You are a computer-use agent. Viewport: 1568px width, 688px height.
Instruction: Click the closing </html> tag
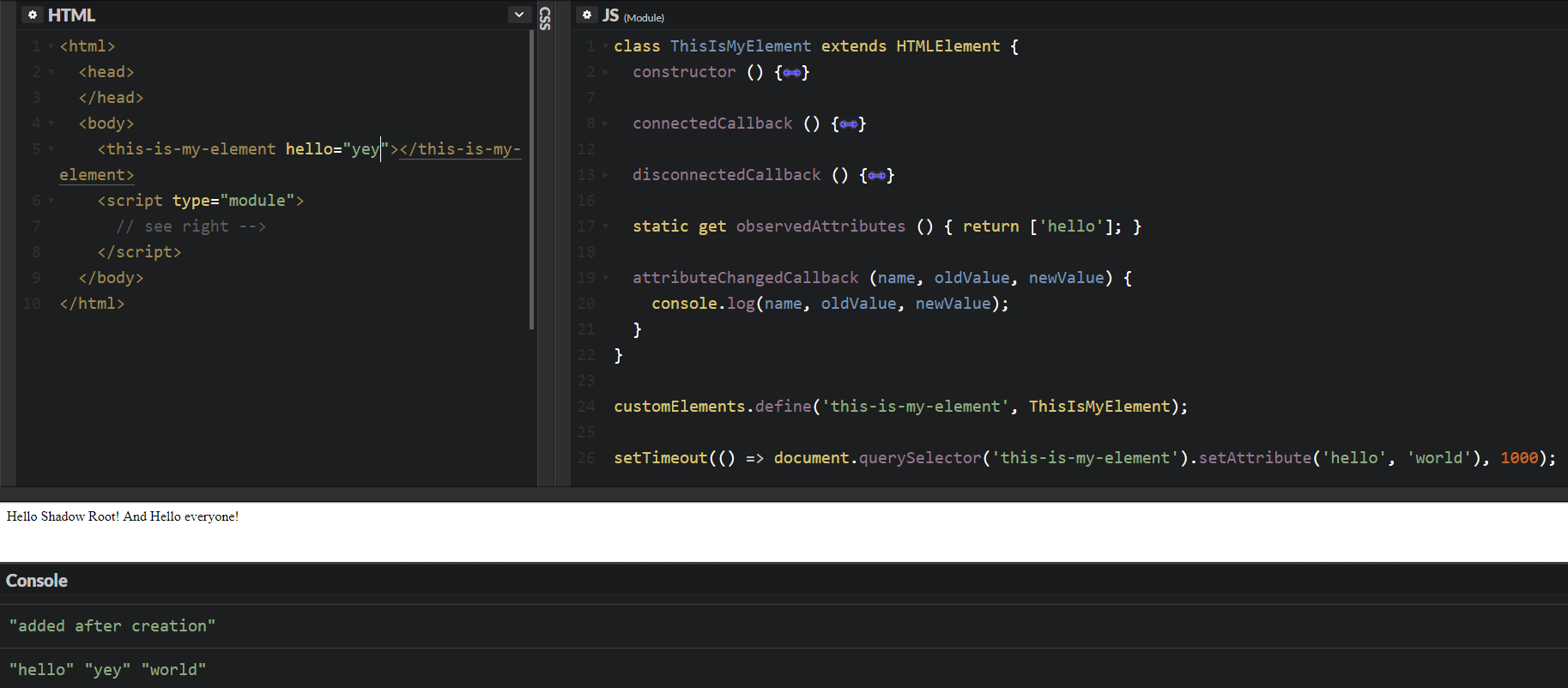click(x=93, y=304)
